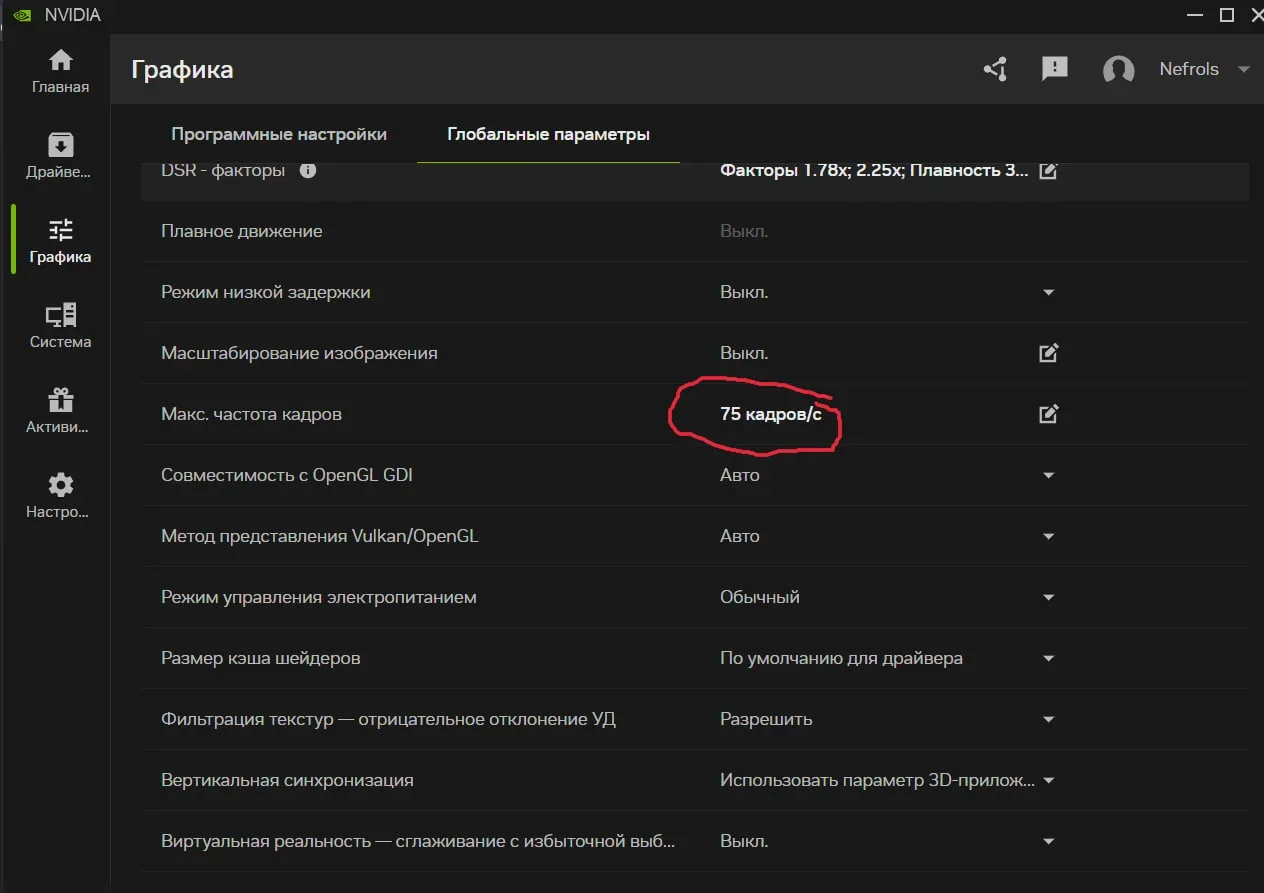The width and height of the screenshot is (1264, 893).
Task: Open the Метод представления Vulkan/OpenGL dropdown
Action: point(1048,536)
